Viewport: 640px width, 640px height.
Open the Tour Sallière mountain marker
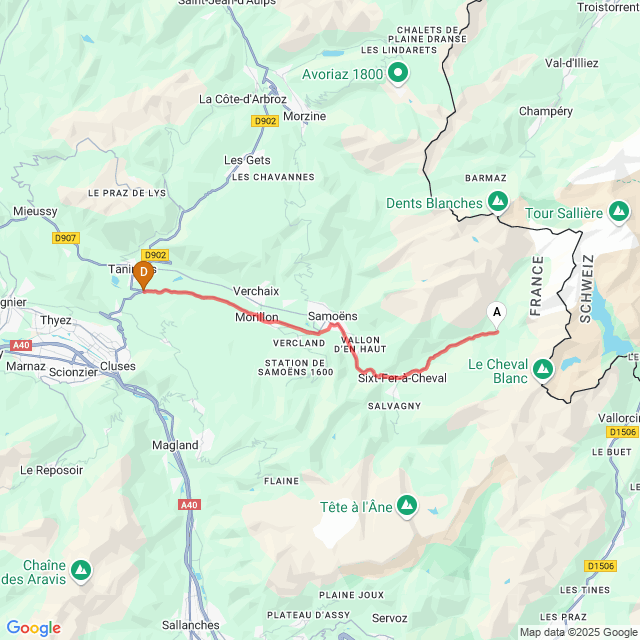(619, 212)
